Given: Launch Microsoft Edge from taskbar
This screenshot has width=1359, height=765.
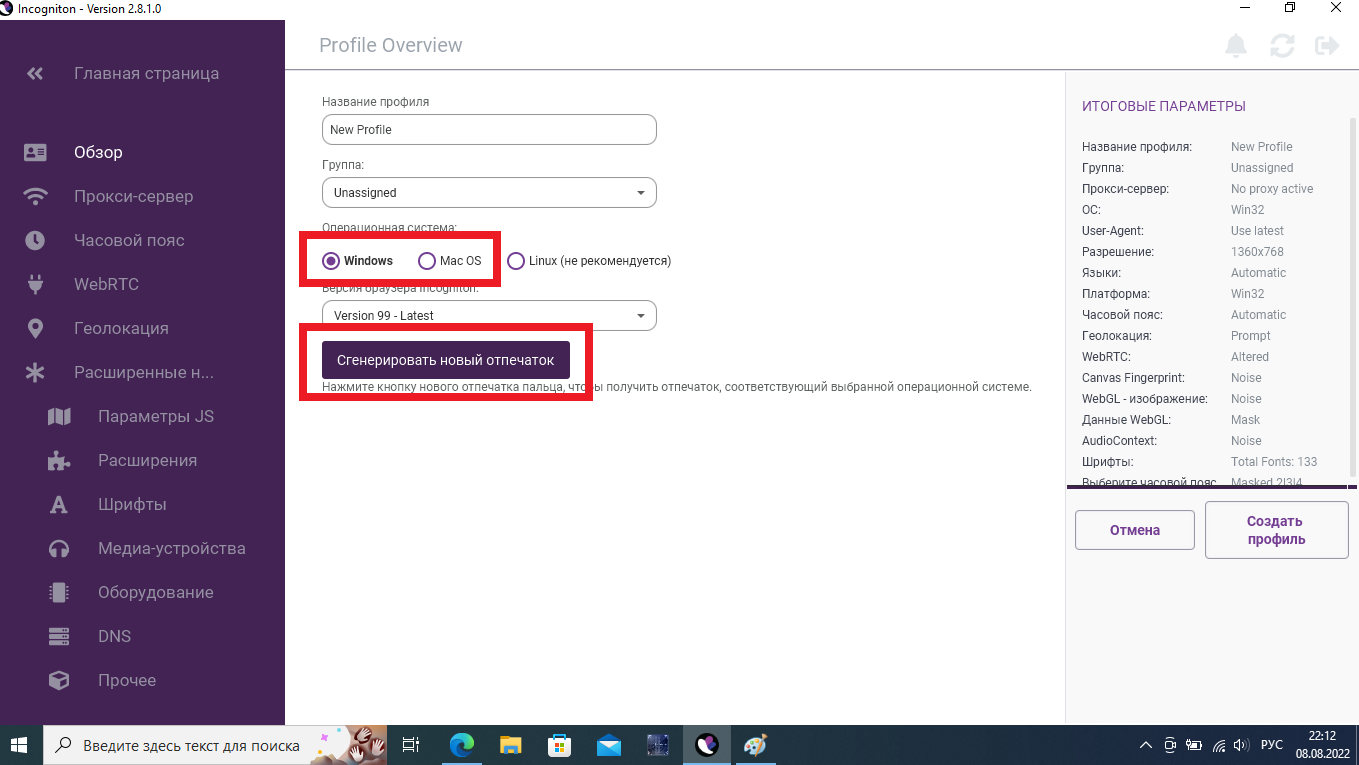Looking at the screenshot, I should pyautogui.click(x=461, y=745).
